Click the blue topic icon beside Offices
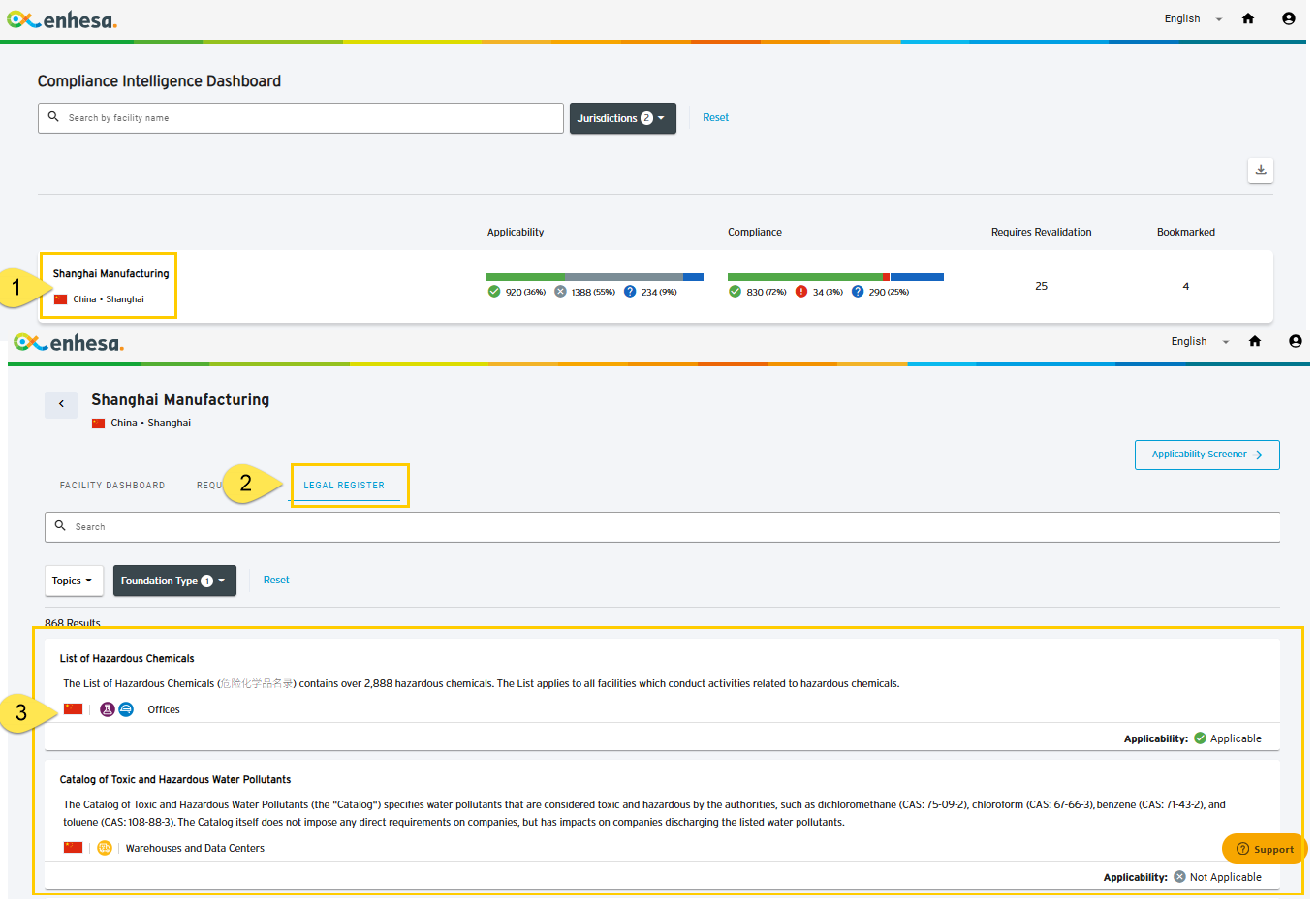Viewport: 1316px width, 911px height. point(126,709)
